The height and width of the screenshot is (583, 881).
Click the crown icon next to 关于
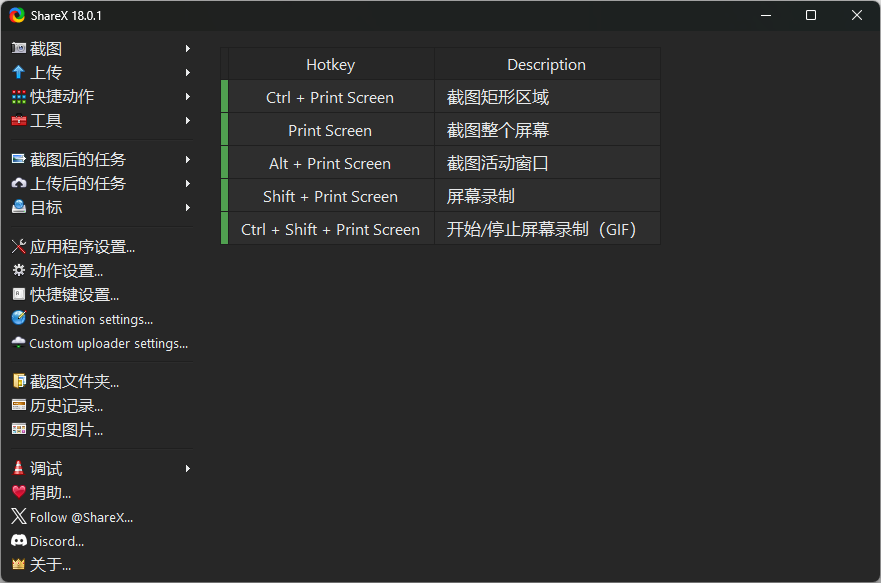(x=18, y=565)
